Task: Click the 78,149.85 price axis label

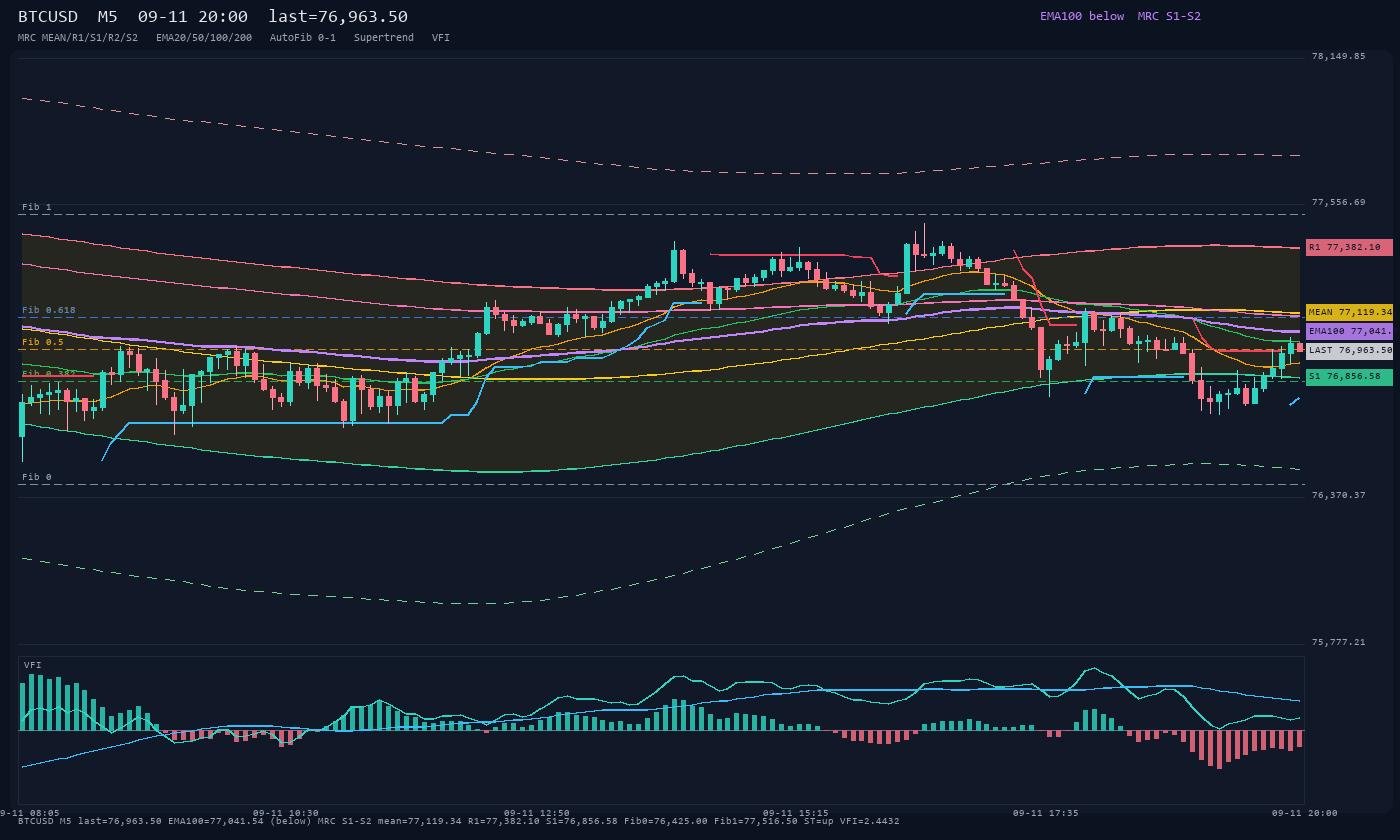Action: tap(1338, 56)
